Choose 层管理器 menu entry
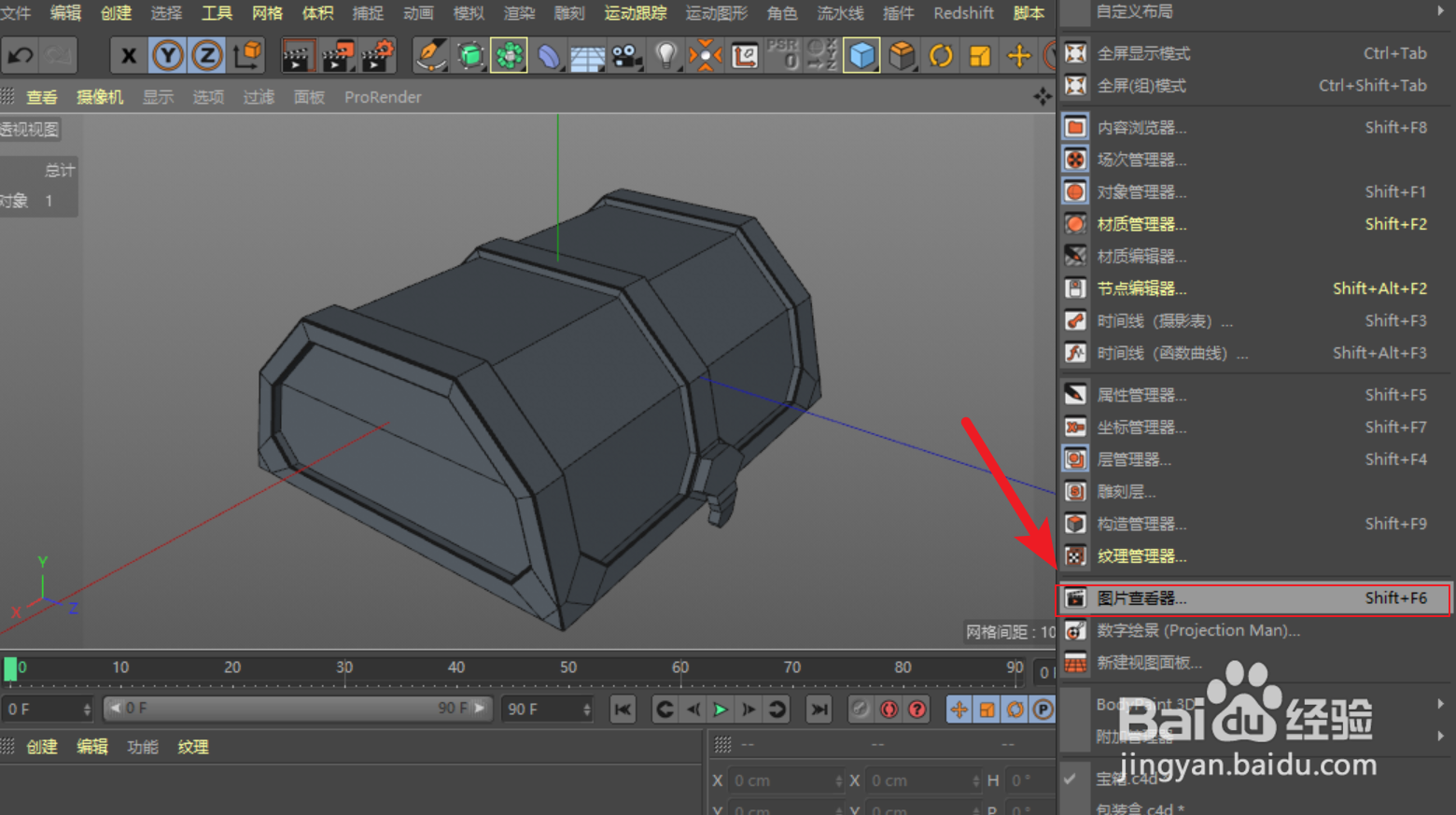This screenshot has width=1456, height=815. [x=1253, y=459]
